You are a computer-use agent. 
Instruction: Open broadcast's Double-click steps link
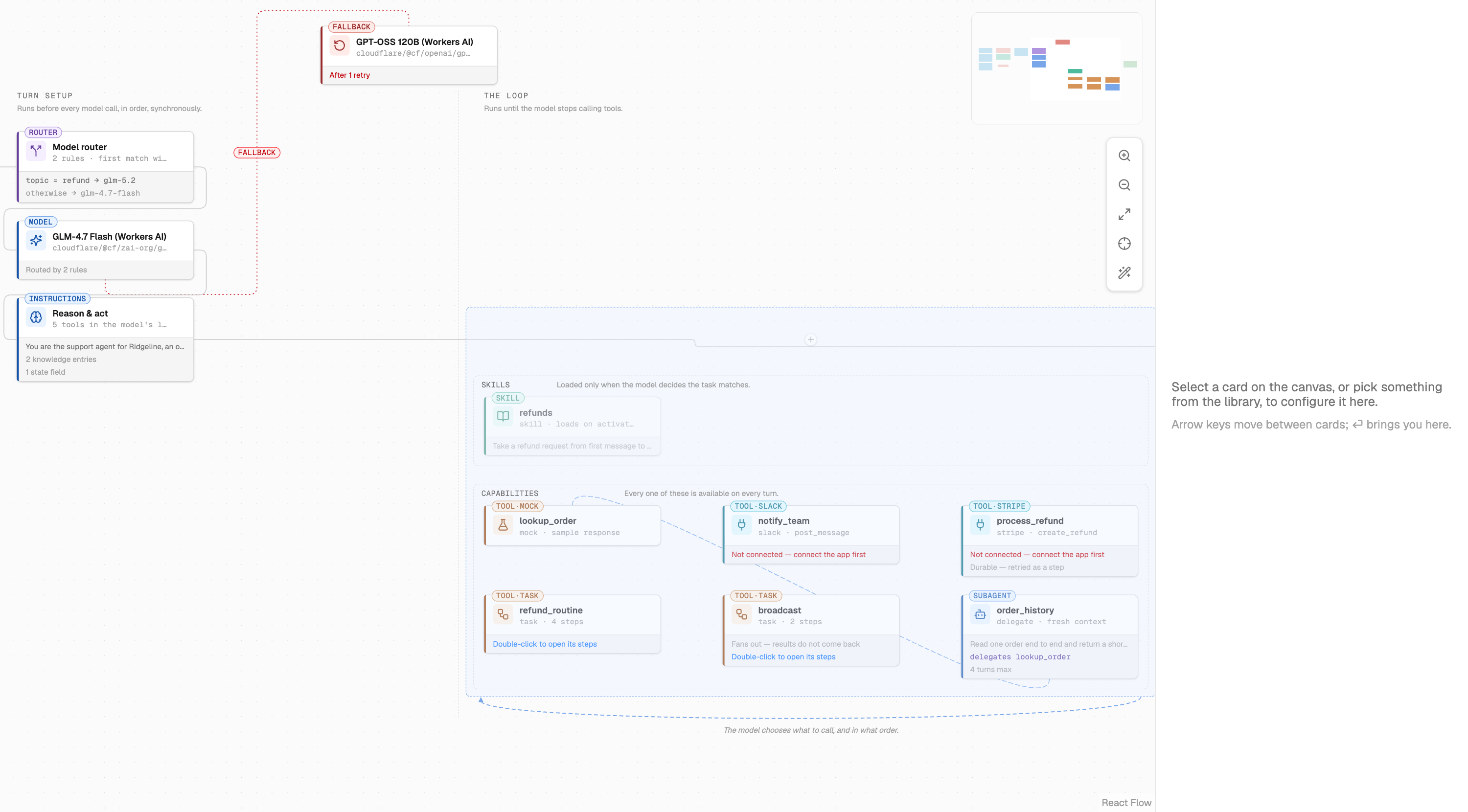[x=783, y=656]
